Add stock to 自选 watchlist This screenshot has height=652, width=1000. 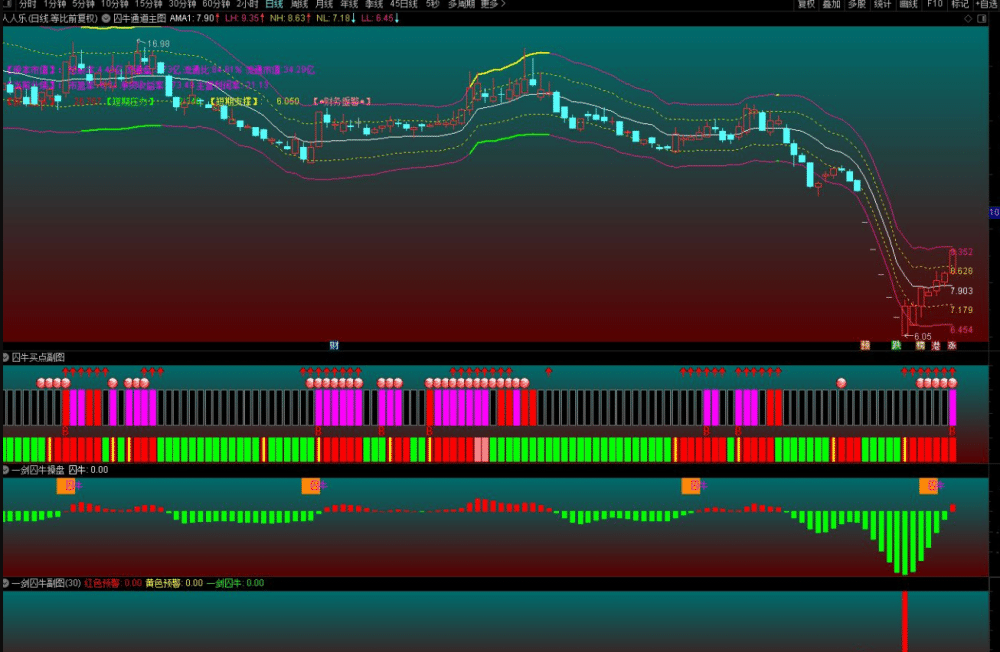(987, 4)
